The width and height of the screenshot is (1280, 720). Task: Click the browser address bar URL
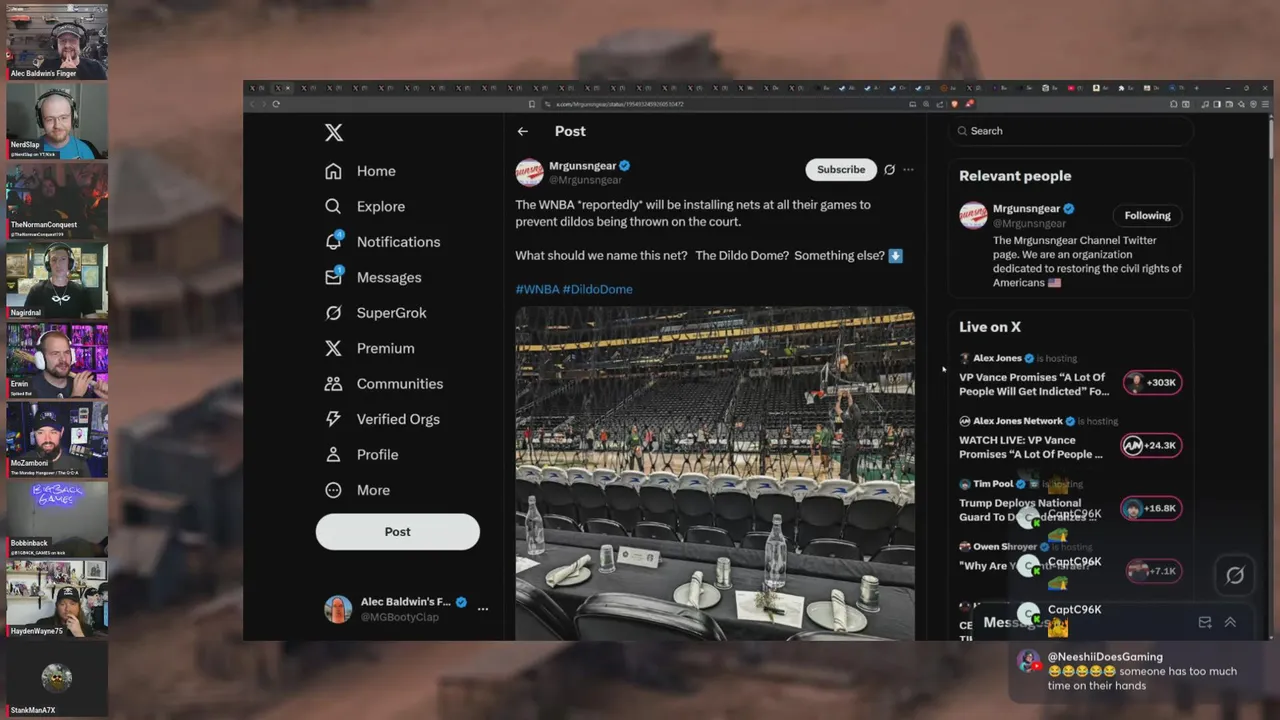point(620,104)
